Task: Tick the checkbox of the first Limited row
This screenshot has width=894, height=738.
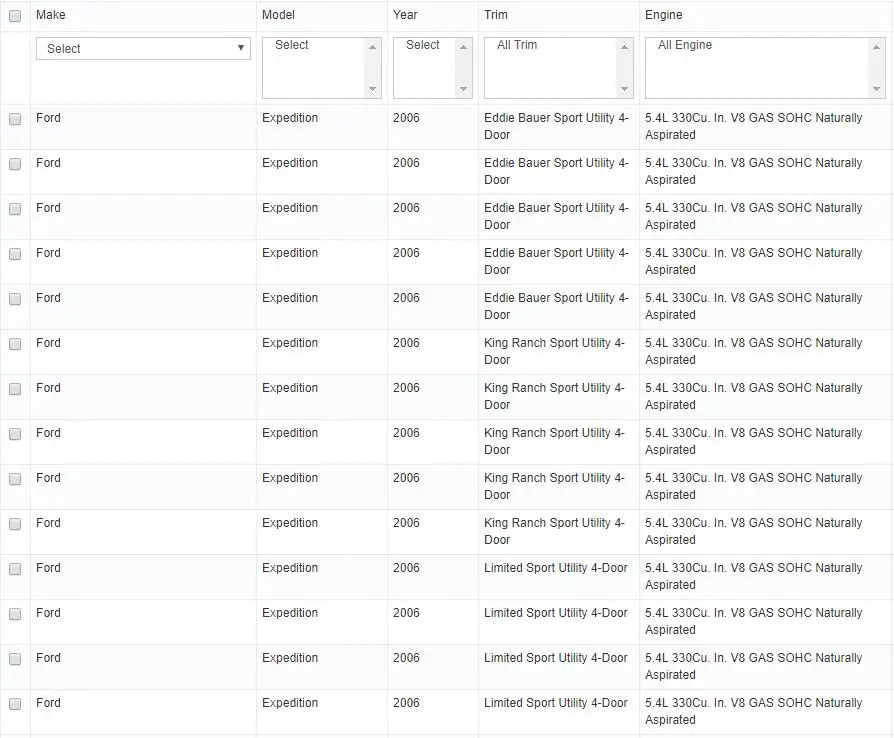Action: point(15,569)
